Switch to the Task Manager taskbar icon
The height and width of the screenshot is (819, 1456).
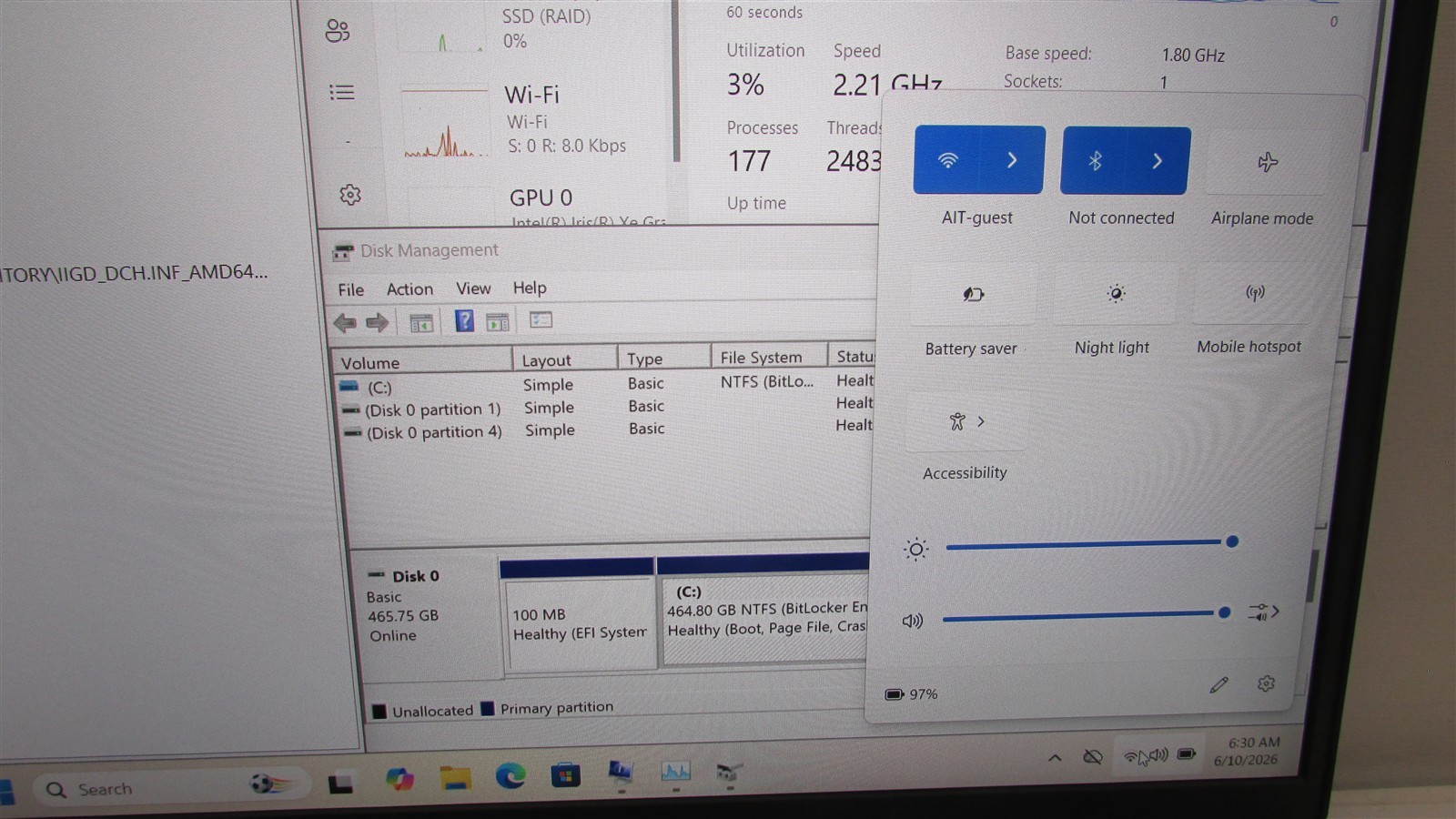click(x=675, y=773)
